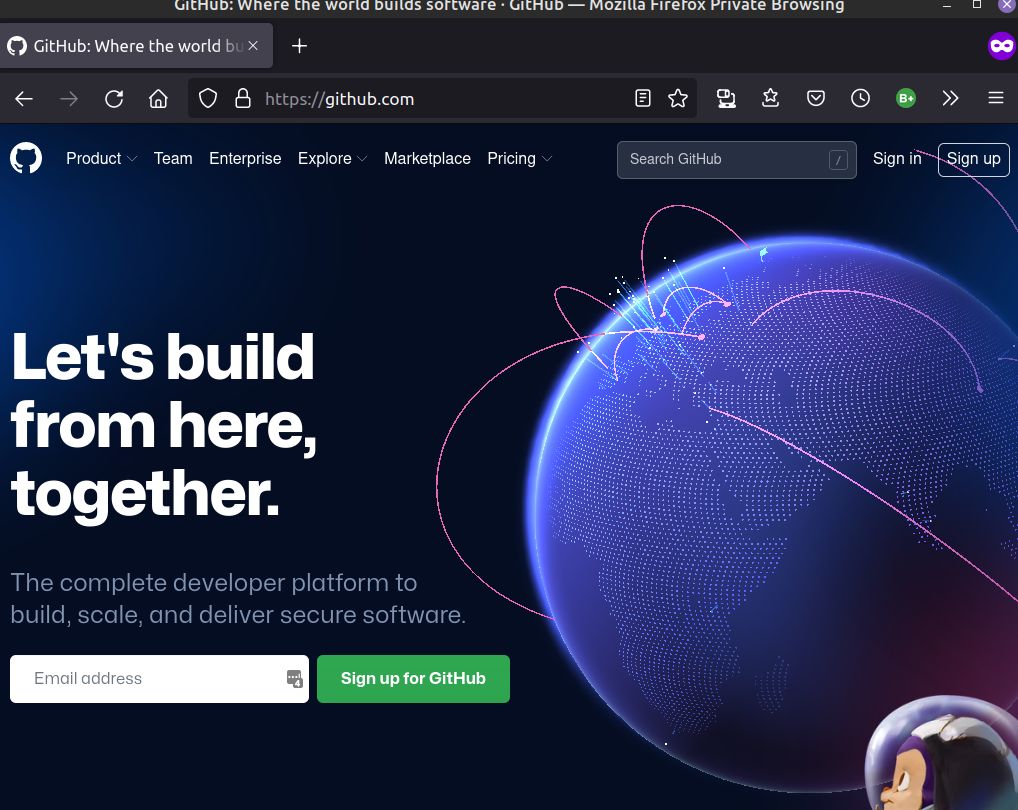
Task: Click the green B+ extension icon
Action: (x=906, y=98)
